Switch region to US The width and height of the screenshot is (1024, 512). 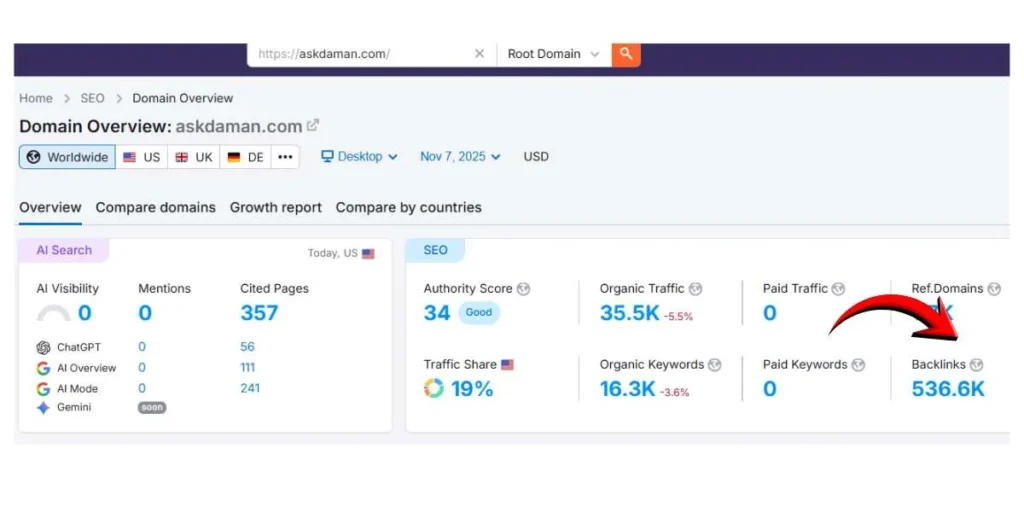coord(141,157)
